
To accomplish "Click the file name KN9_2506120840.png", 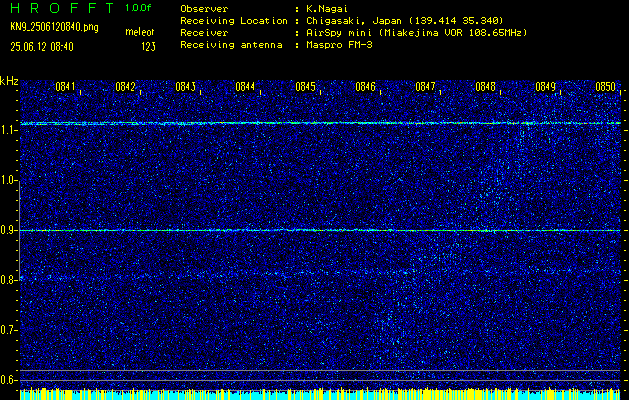I will 54,27.
